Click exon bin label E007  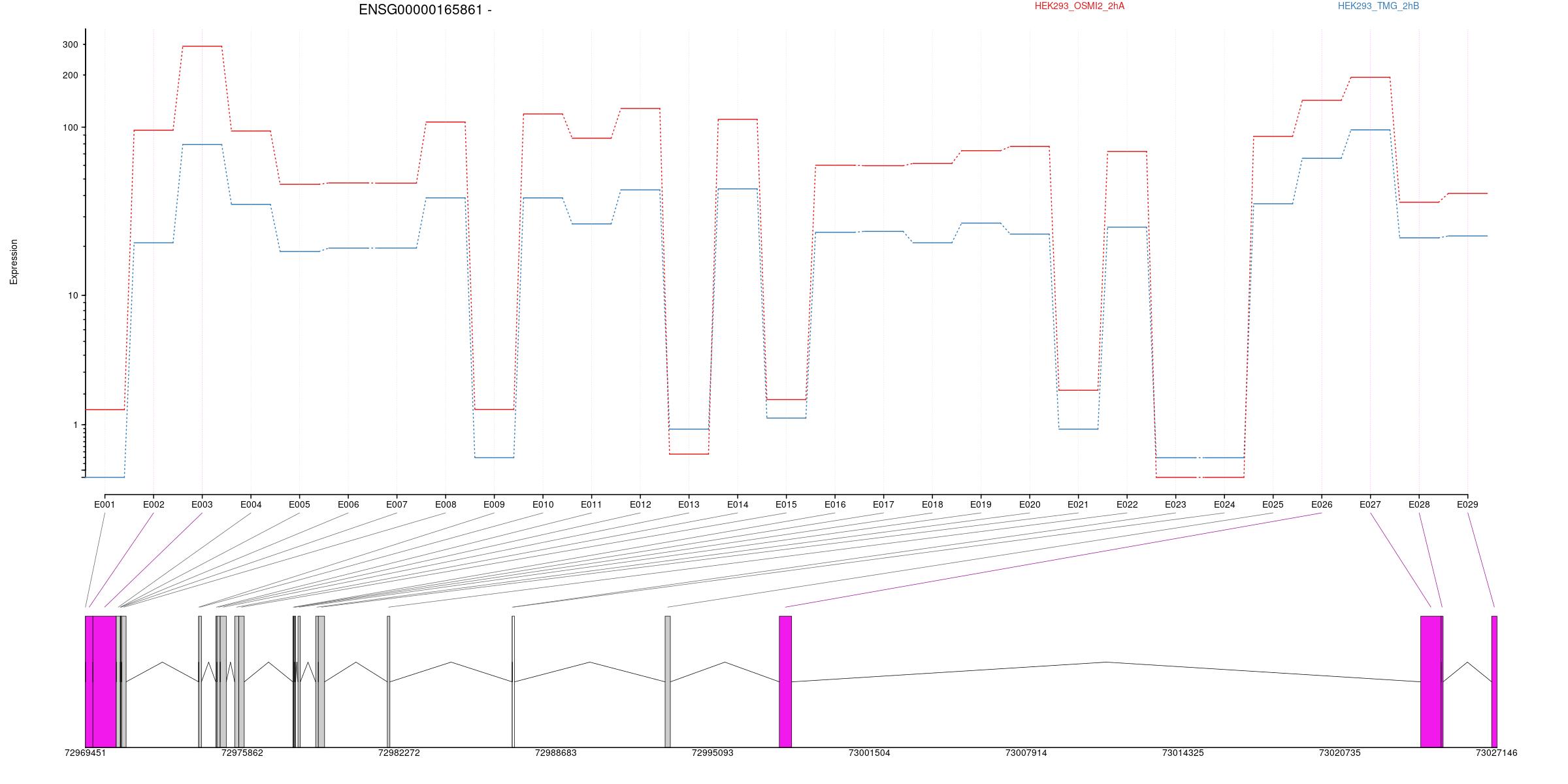click(x=397, y=504)
